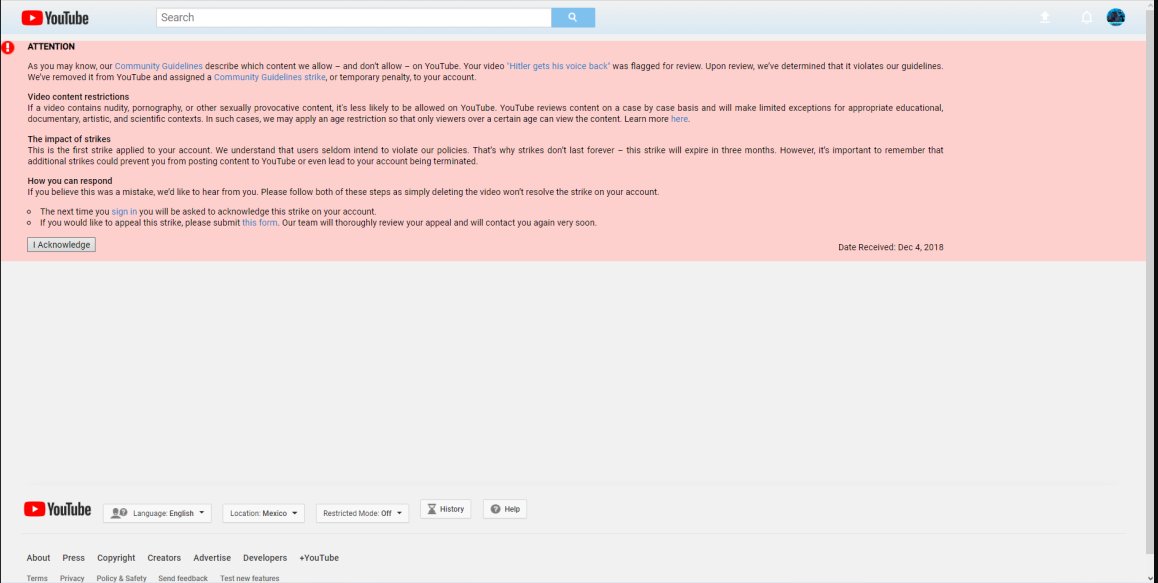This screenshot has width=1158, height=583.
Task: Click the YouTube logo in the header
Action: (x=55, y=18)
